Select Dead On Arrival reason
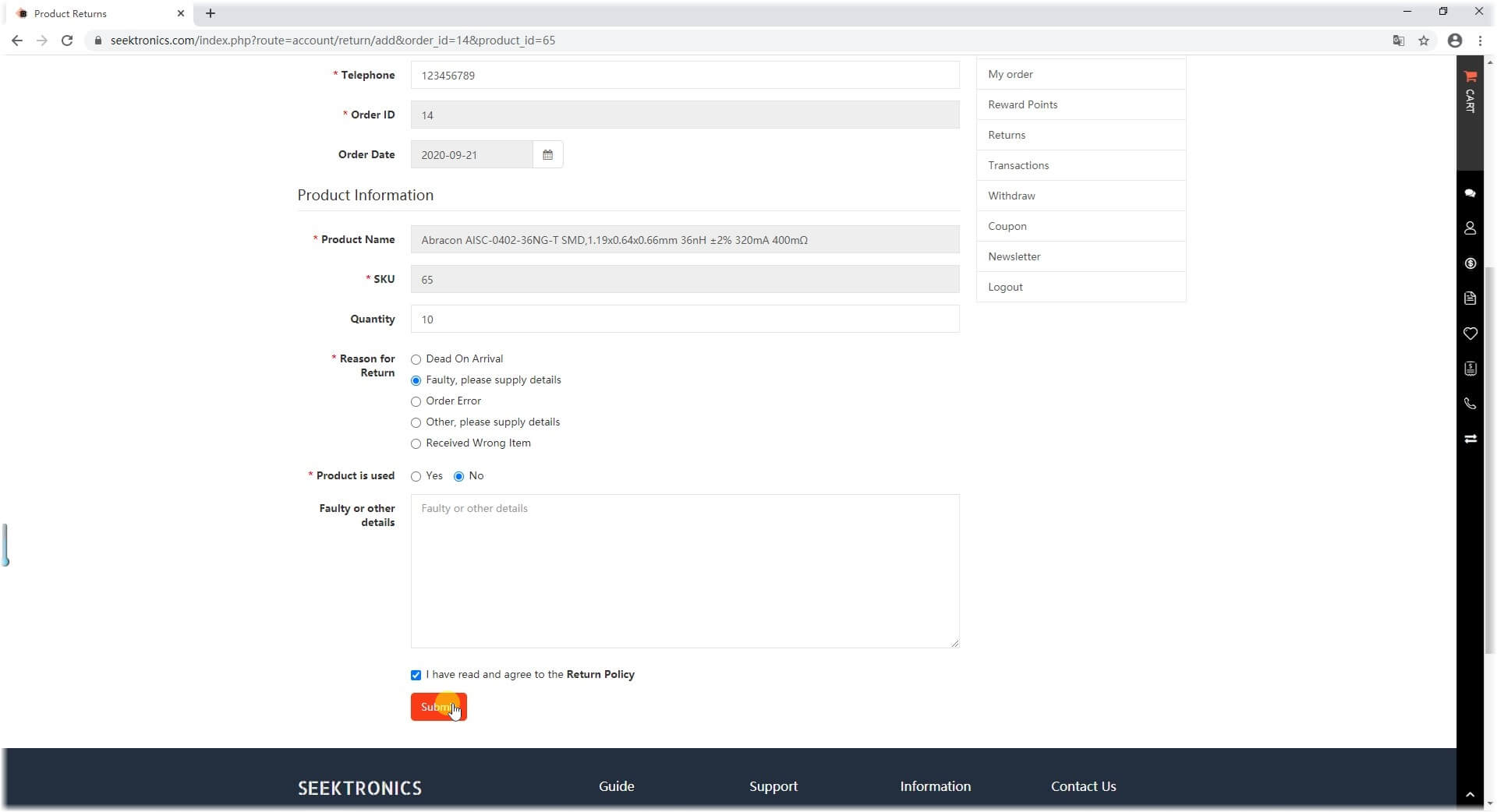 (416, 359)
